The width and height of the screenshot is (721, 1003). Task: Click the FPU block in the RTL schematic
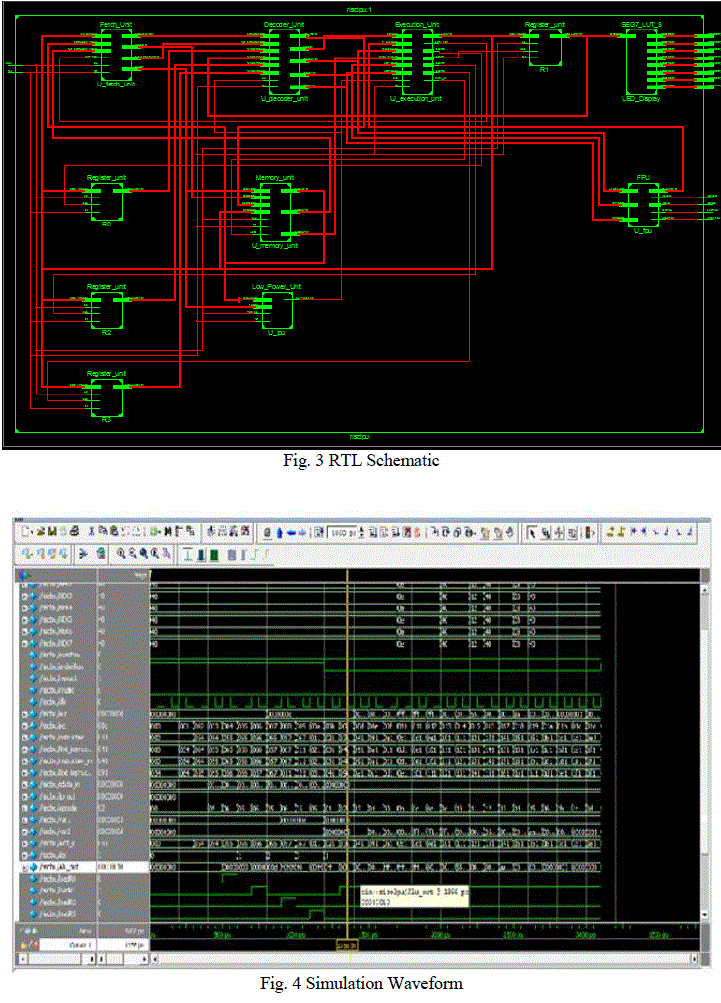(x=643, y=205)
